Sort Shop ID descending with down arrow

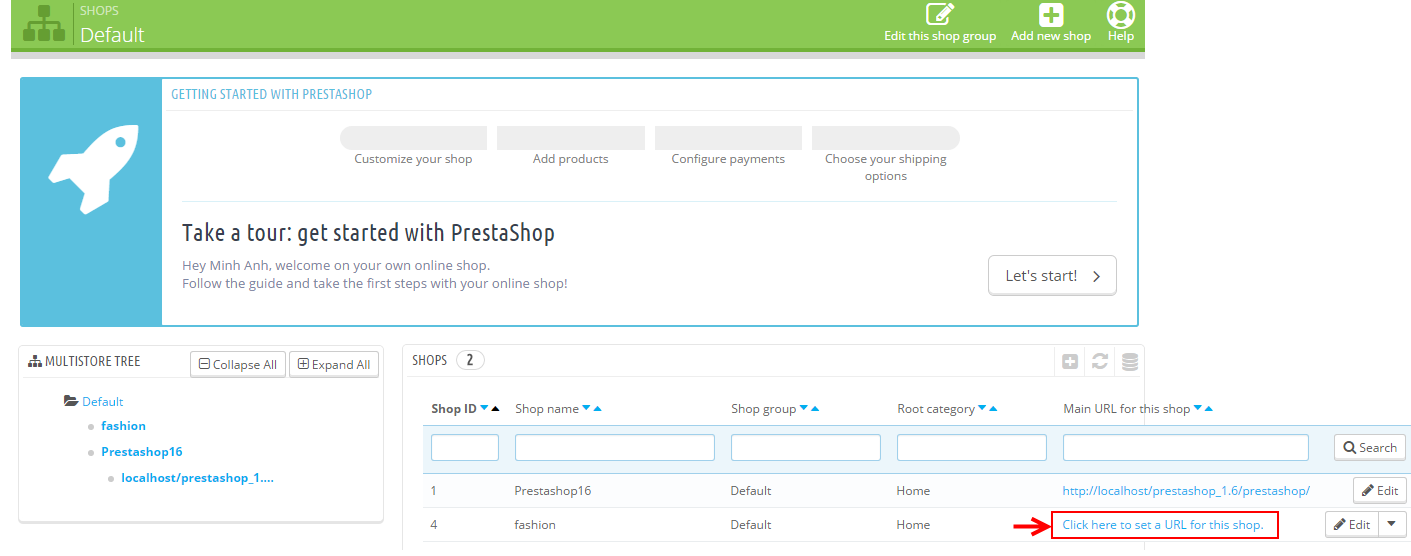tap(484, 408)
